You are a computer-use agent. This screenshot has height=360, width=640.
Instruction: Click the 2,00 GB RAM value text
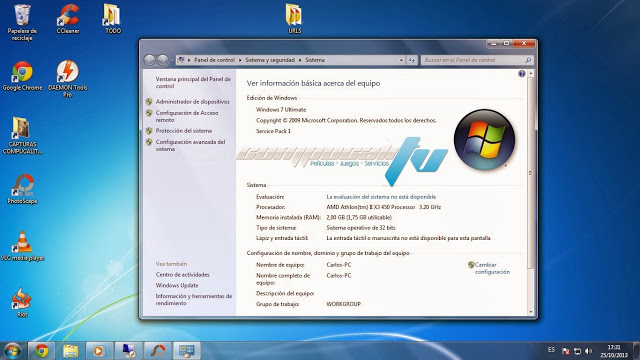pos(359,218)
